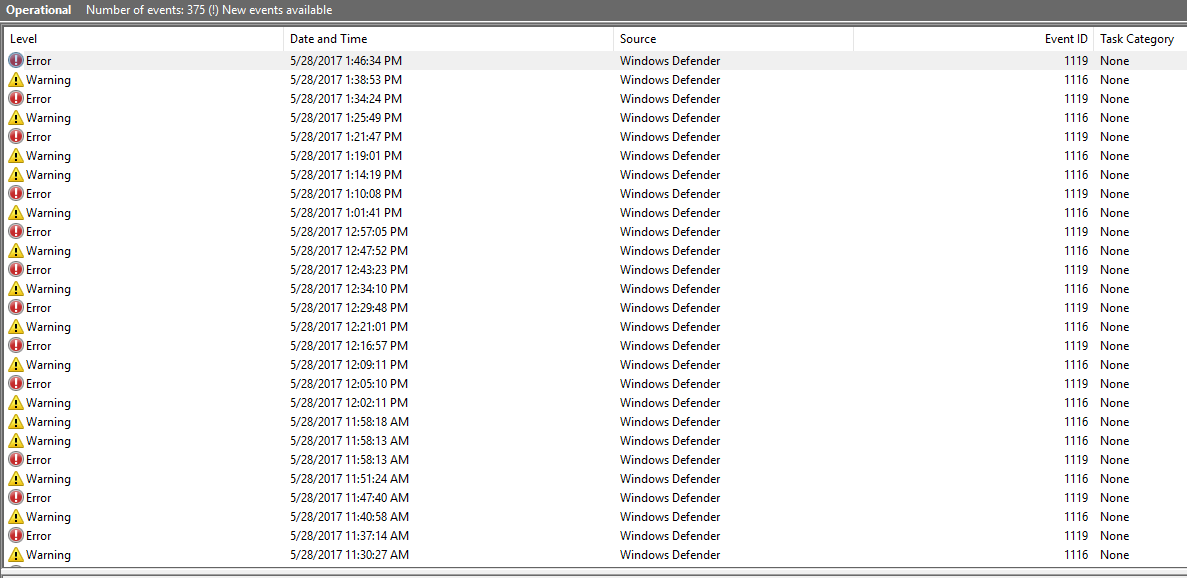Screen dimensions: 1187x578
Task: Select date cell 5/28/2017 1:34:24 PM
Action: (346, 98)
